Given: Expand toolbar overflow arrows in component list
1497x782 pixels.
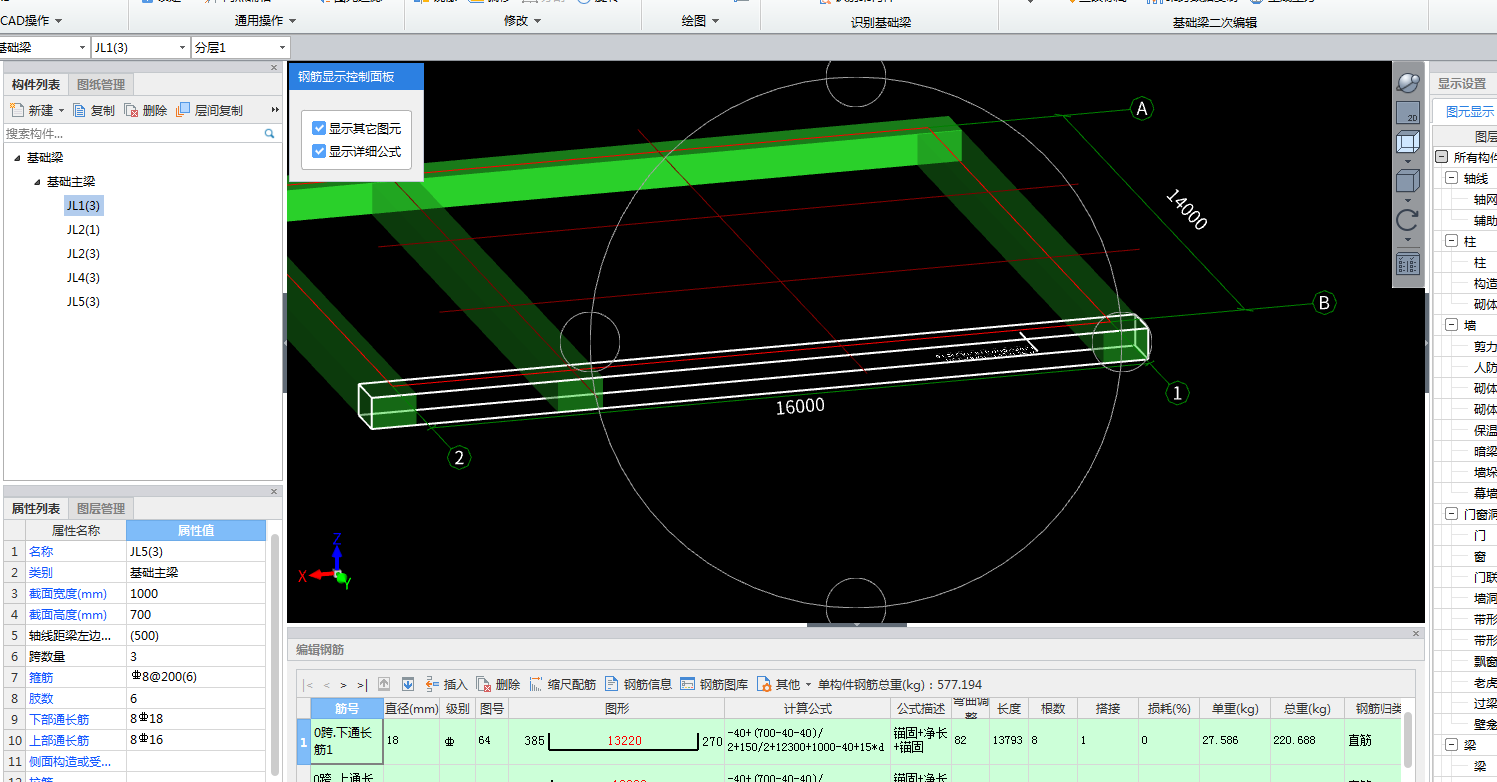Looking at the screenshot, I should point(275,110).
